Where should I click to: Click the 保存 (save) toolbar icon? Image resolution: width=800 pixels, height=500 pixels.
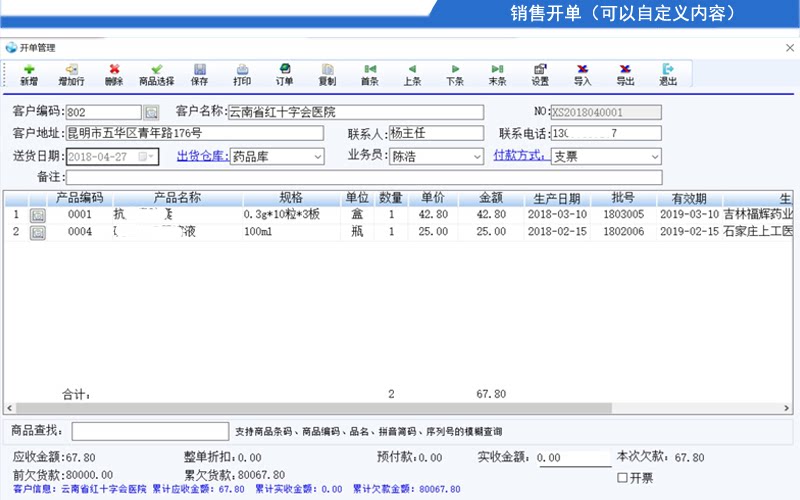click(199, 74)
